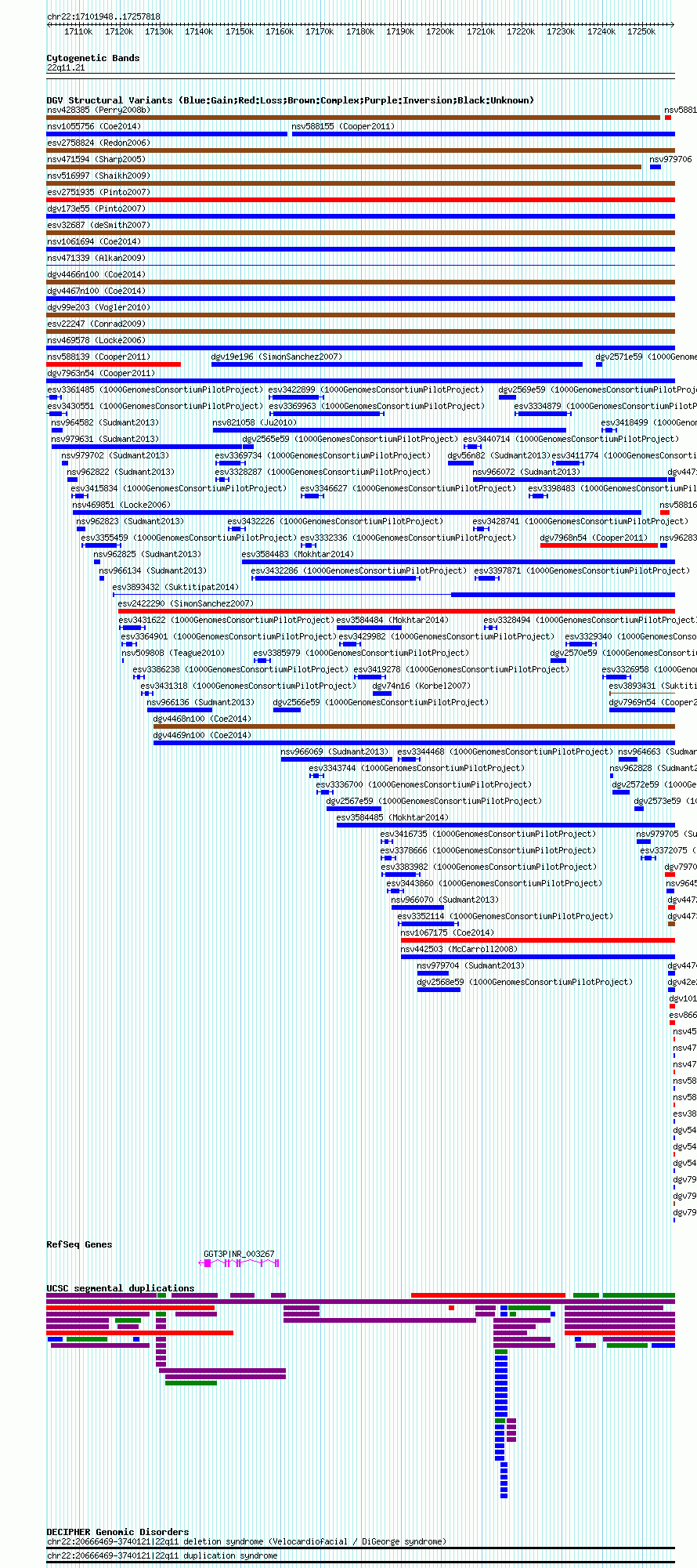The image size is (697, 1568).
Task: Open DECIPHER Genomic Disorders track title
Action: [117, 1531]
